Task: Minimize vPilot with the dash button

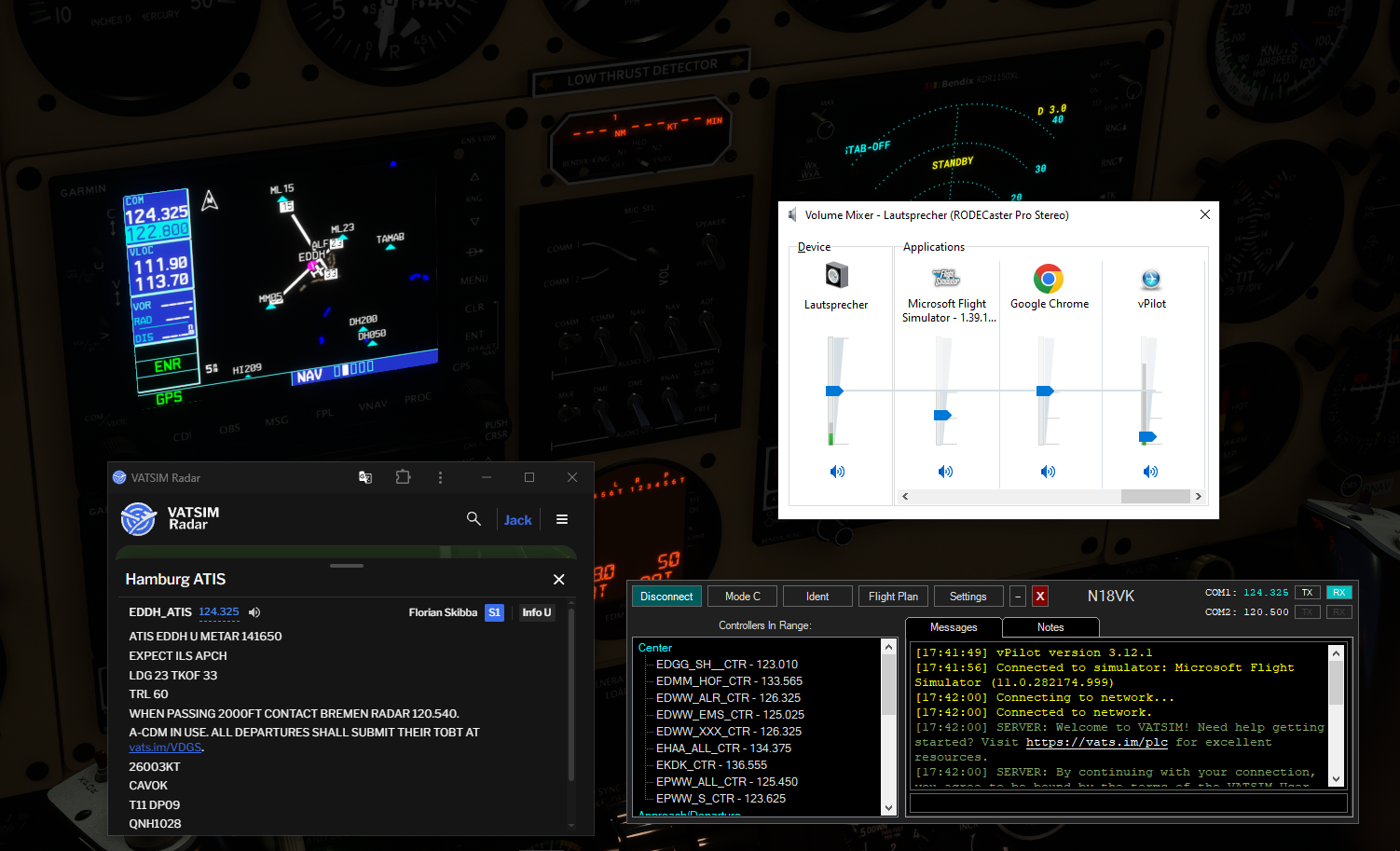Action: click(1018, 597)
